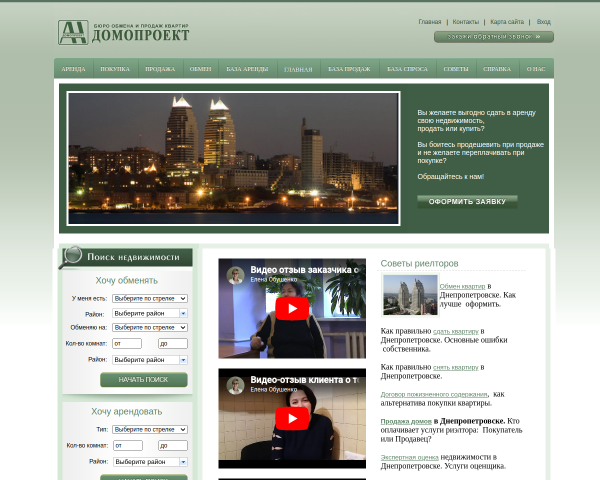
Task: Play the second video review about client
Action: pyautogui.click(x=292, y=418)
